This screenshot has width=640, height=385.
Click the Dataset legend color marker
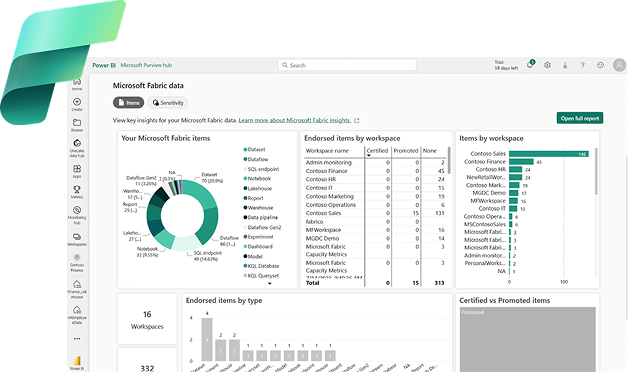click(x=245, y=149)
